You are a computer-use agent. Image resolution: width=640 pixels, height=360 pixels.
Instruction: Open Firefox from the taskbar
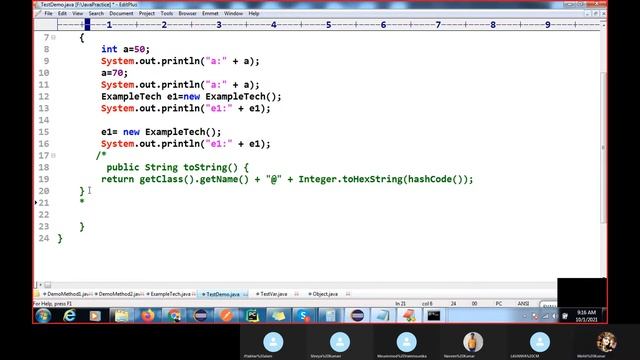coord(148,316)
